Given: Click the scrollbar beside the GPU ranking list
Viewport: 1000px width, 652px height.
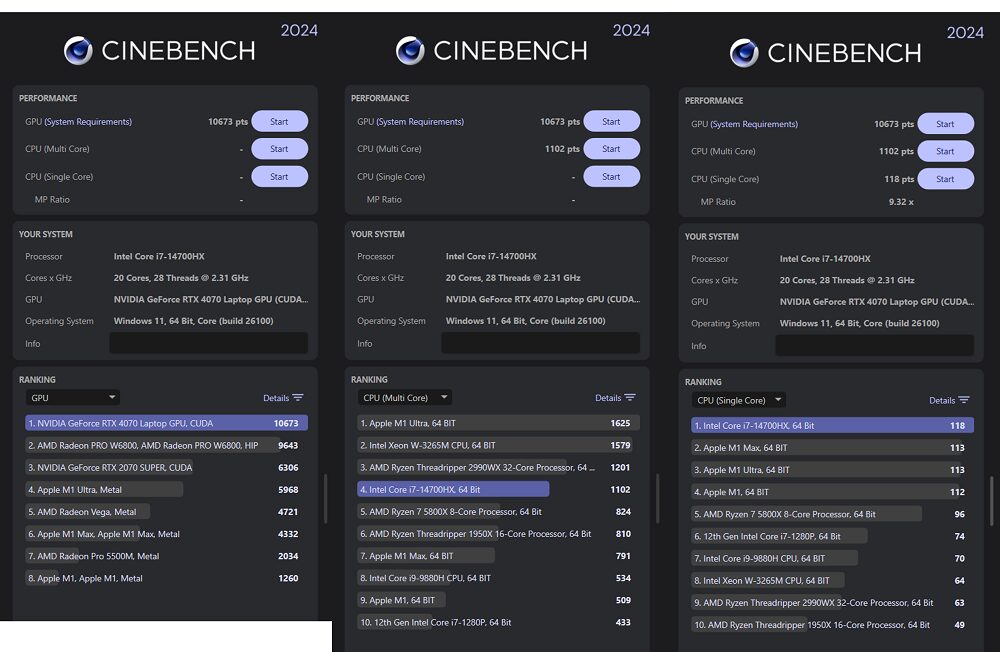Looking at the screenshot, I should pos(325,498).
